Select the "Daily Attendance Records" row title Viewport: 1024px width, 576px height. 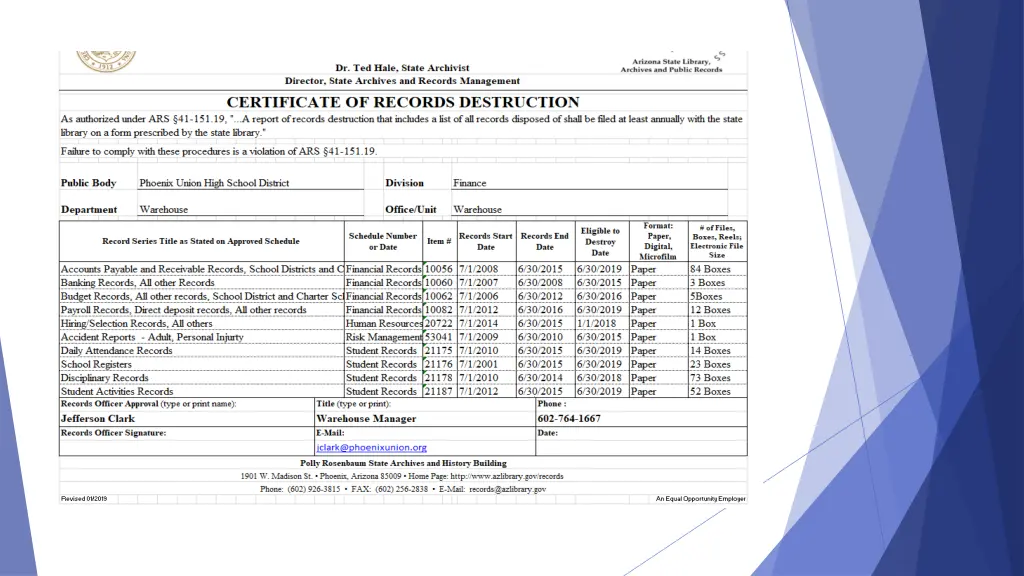tap(116, 351)
